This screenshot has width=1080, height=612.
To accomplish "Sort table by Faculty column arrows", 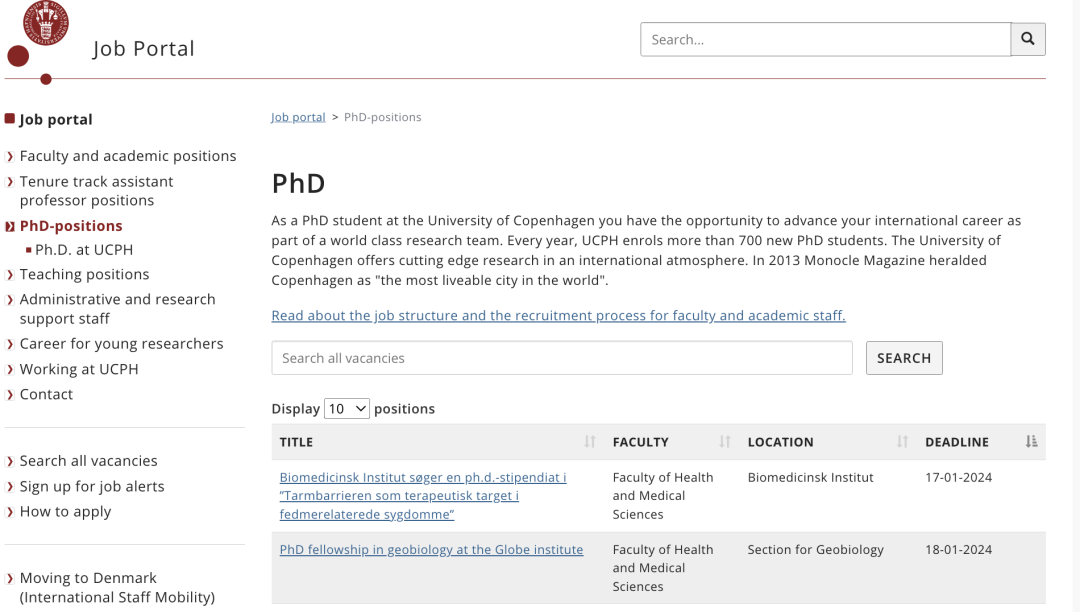I will click(725, 442).
